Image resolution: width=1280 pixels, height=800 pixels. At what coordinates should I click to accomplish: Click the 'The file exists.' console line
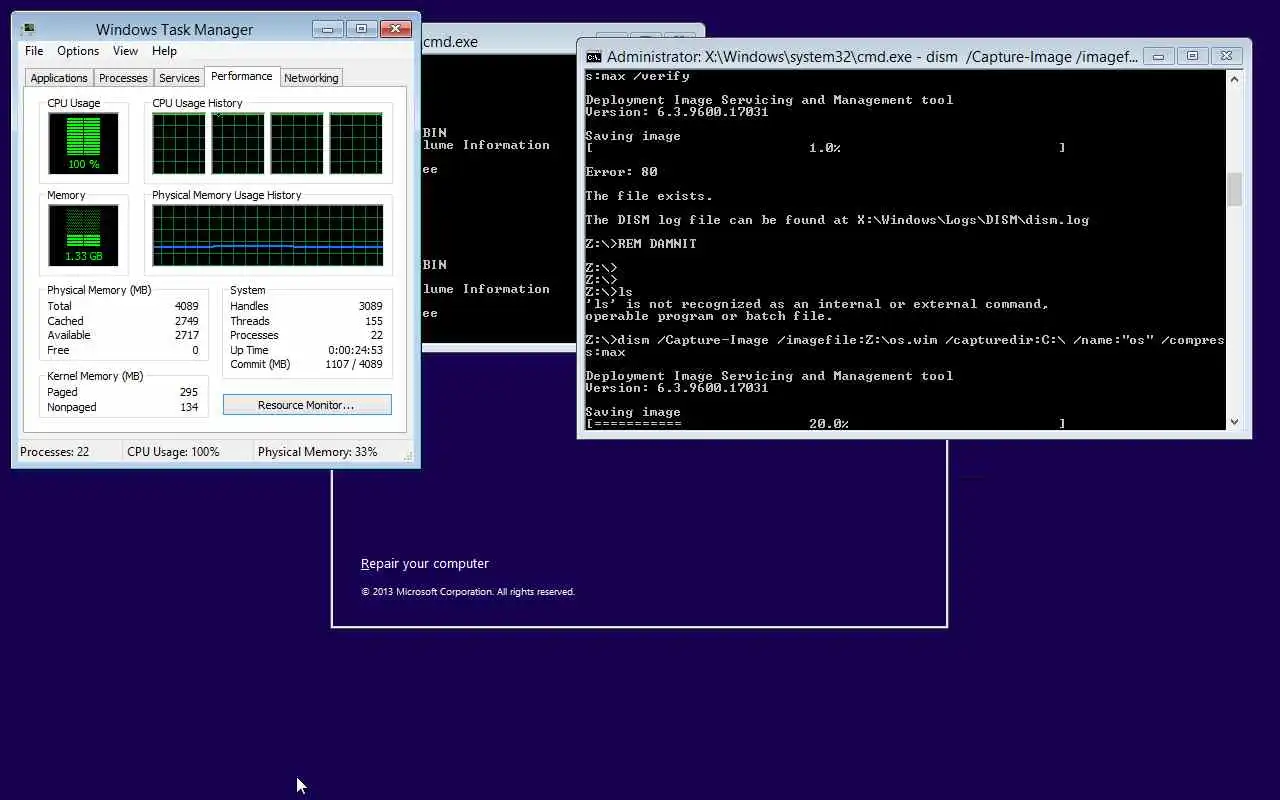[649, 196]
